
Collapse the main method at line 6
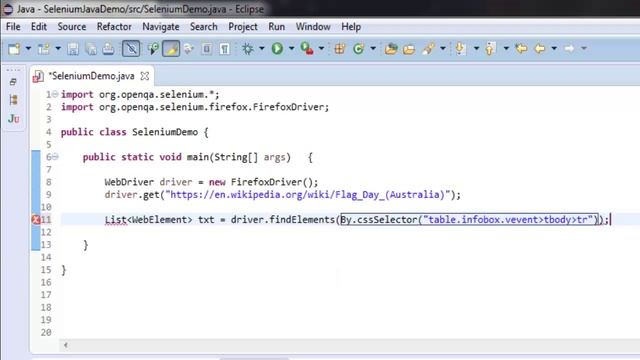point(55,157)
